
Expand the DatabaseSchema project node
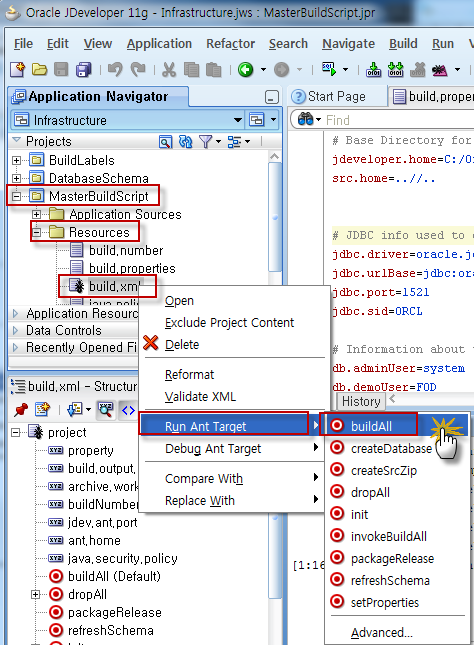(x=16, y=178)
